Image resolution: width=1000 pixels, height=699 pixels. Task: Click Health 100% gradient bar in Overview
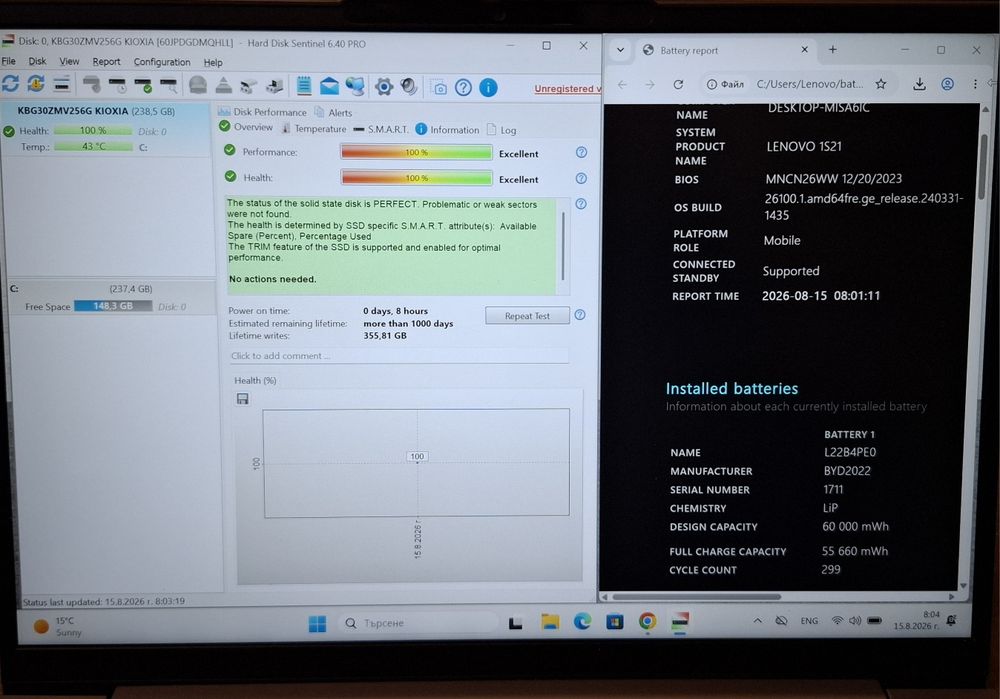pos(416,178)
